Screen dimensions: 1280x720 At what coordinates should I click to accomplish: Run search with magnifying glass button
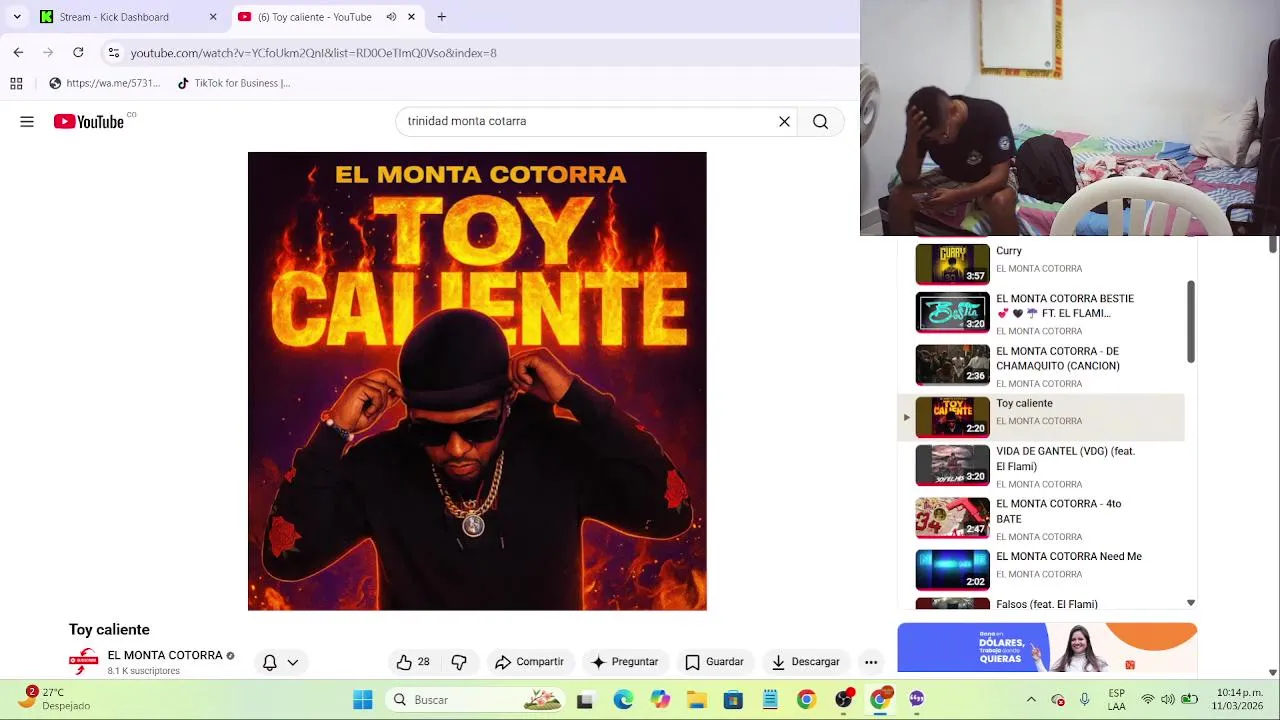pos(820,122)
